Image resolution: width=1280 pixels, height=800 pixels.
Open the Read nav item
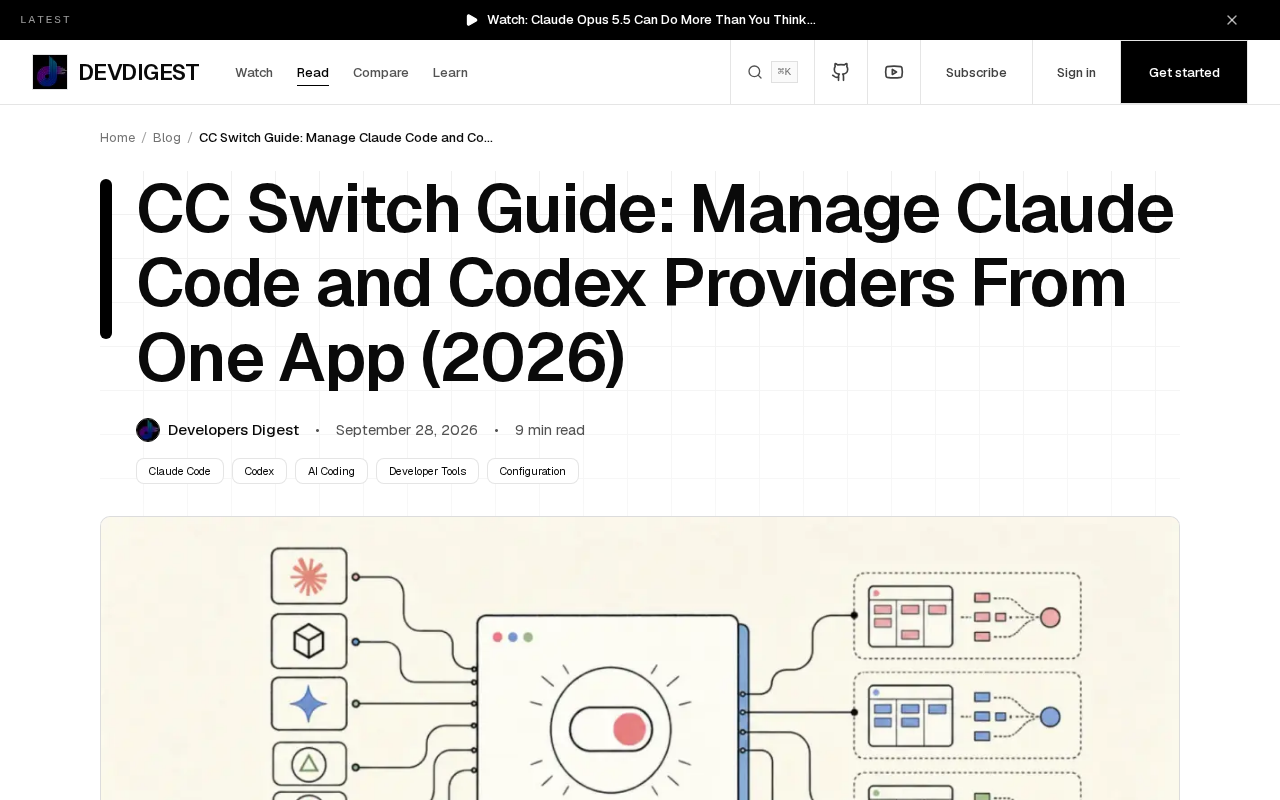[313, 72]
